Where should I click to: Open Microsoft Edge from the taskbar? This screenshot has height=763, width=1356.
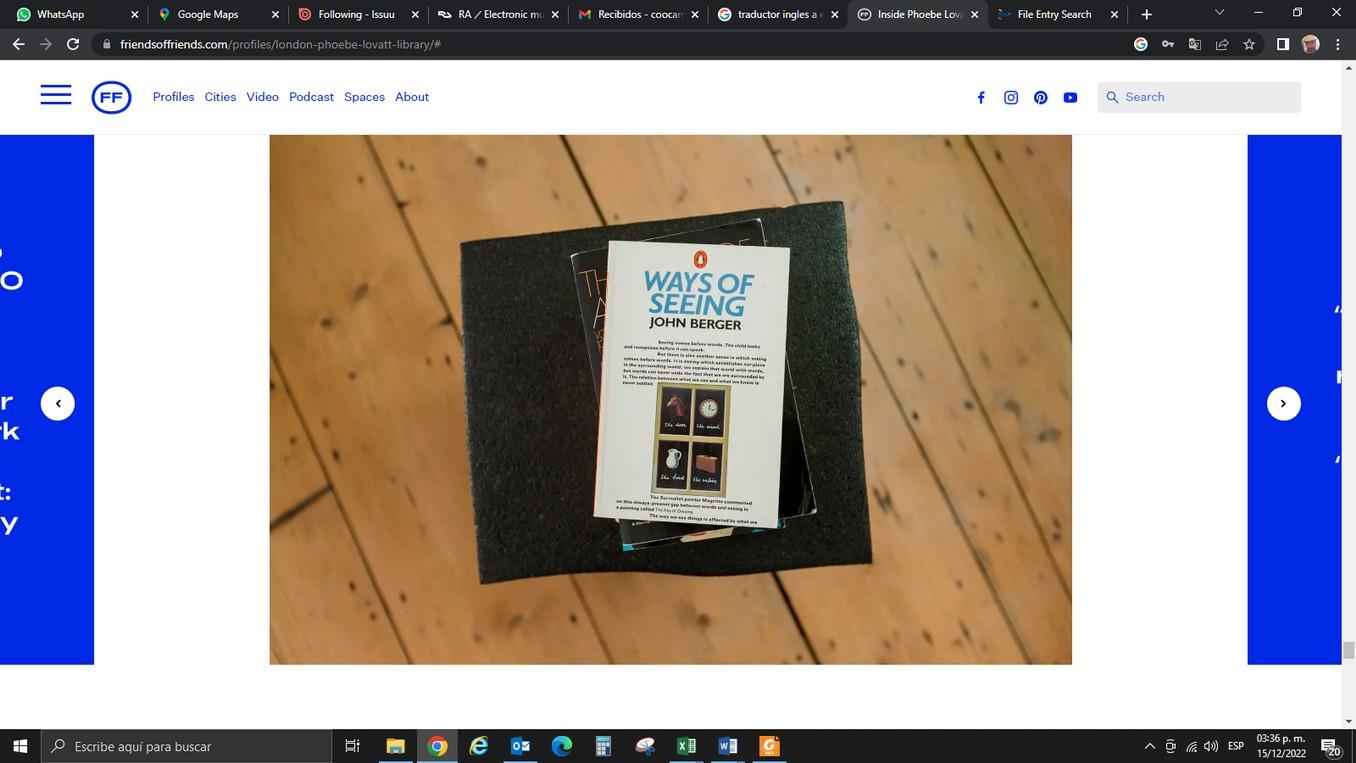click(562, 746)
